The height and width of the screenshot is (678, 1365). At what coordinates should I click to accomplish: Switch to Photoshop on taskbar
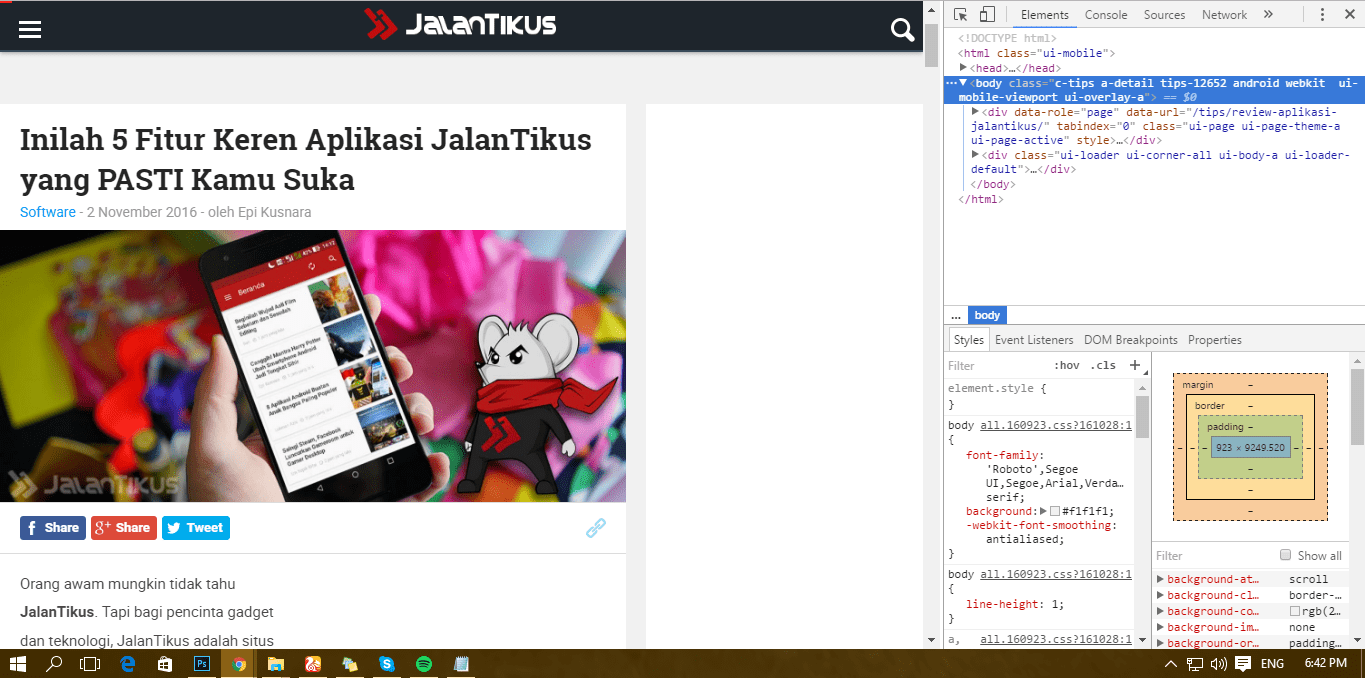201,663
